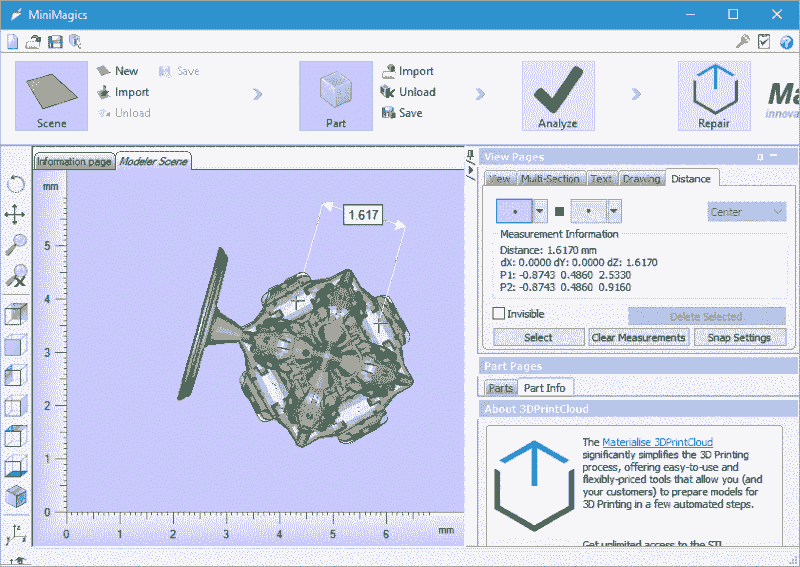Select the Rotate view tool
The height and width of the screenshot is (567, 800).
(x=16, y=184)
